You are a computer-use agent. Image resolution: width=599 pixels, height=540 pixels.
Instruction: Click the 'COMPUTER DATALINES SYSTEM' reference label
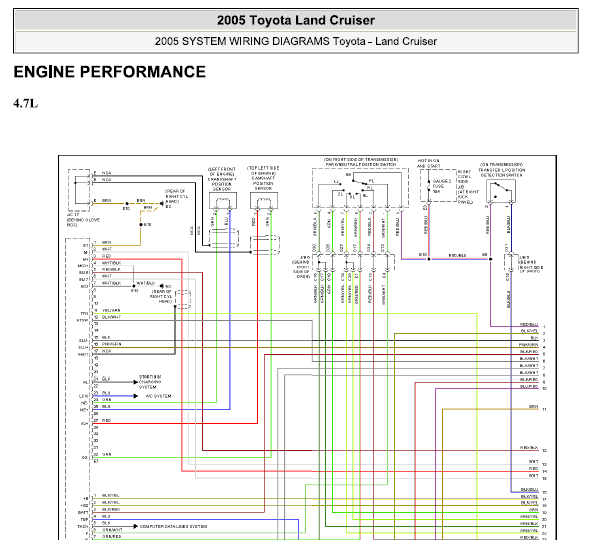173,526
